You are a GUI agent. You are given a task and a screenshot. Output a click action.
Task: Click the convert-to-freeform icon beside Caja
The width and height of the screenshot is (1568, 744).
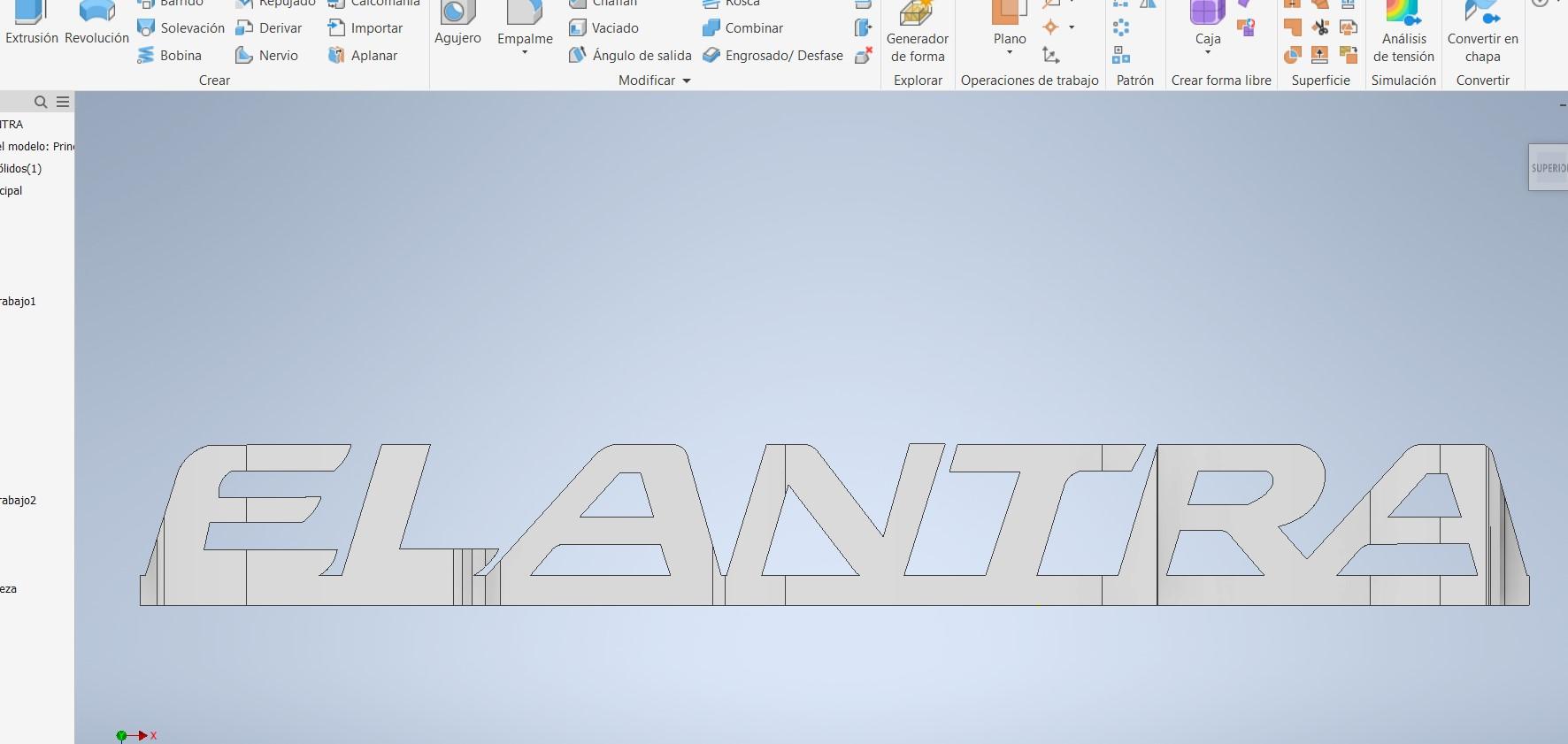coord(1246,27)
